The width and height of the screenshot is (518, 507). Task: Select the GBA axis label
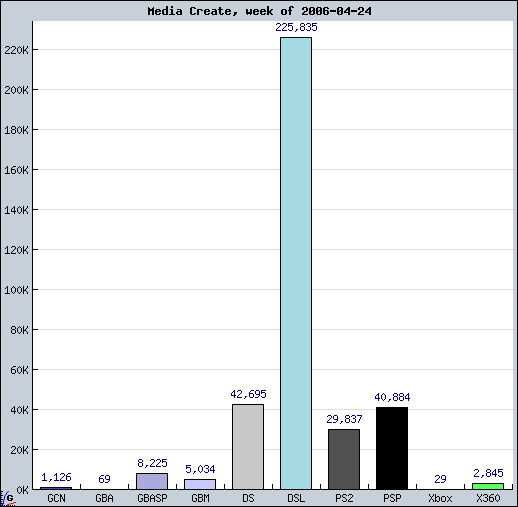point(104,498)
